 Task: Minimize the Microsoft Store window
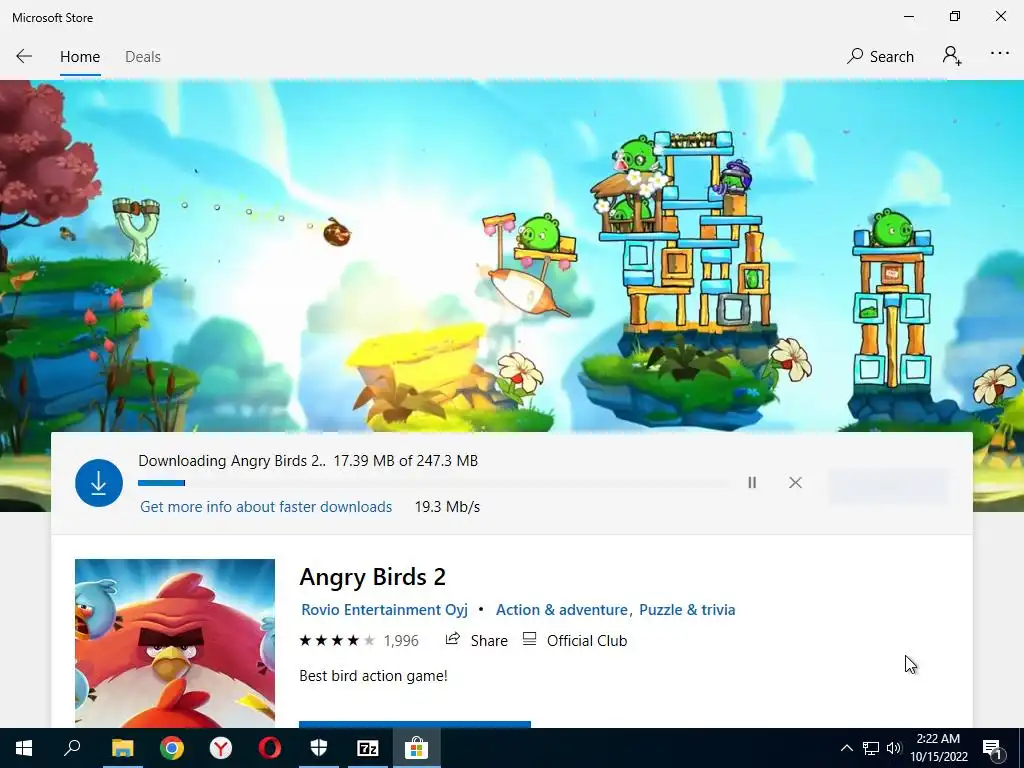pos(909,17)
